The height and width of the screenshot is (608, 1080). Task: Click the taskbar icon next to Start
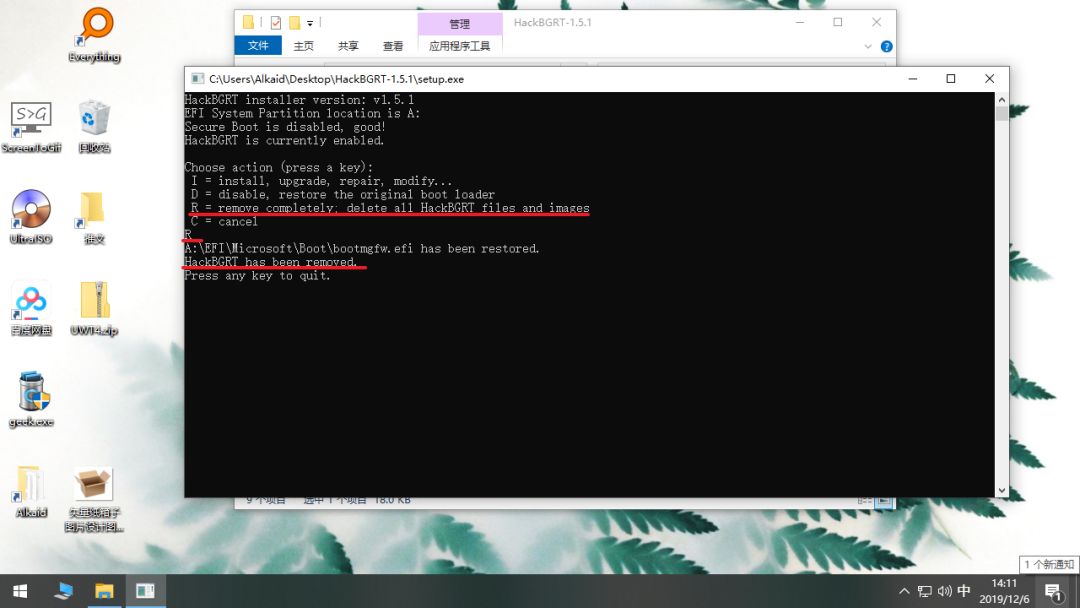point(63,591)
